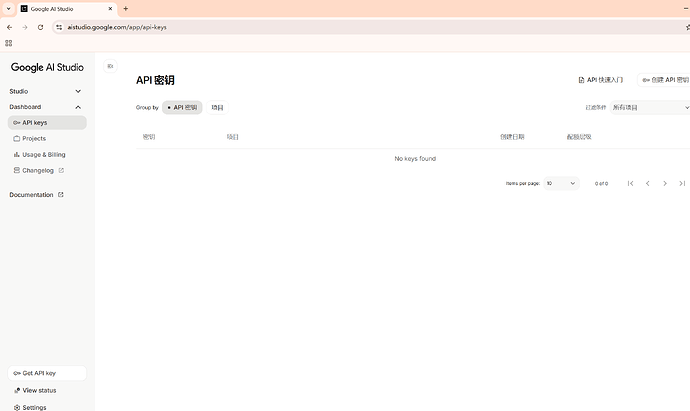
Task: Click the address bar URL field
Action: click(x=370, y=27)
